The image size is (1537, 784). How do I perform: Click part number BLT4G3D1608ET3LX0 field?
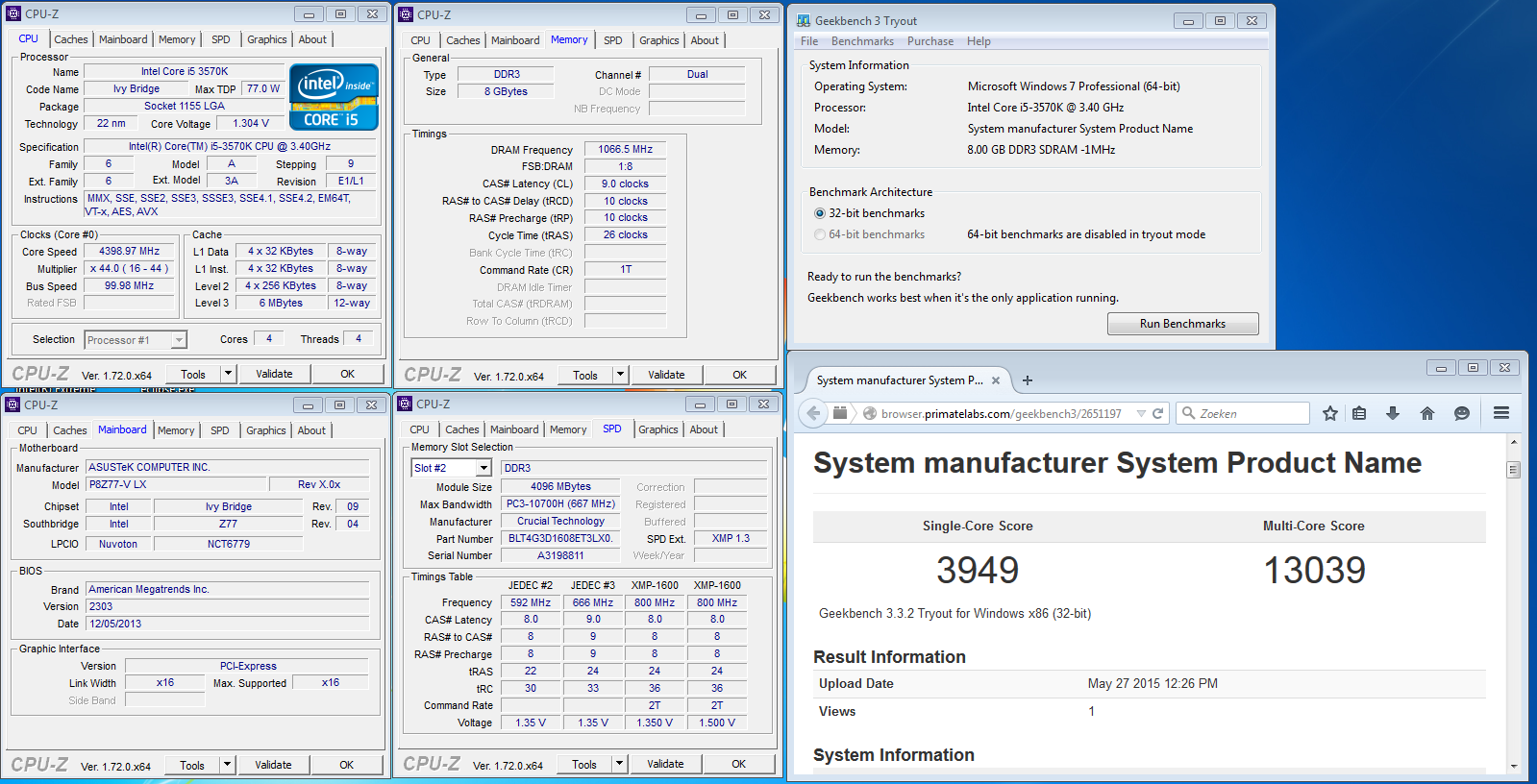pos(560,538)
